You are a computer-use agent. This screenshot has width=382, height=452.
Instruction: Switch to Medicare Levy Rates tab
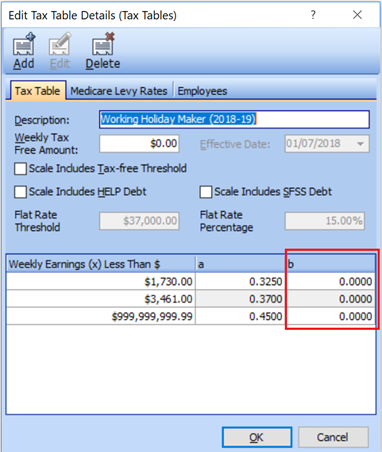pyautogui.click(x=119, y=91)
